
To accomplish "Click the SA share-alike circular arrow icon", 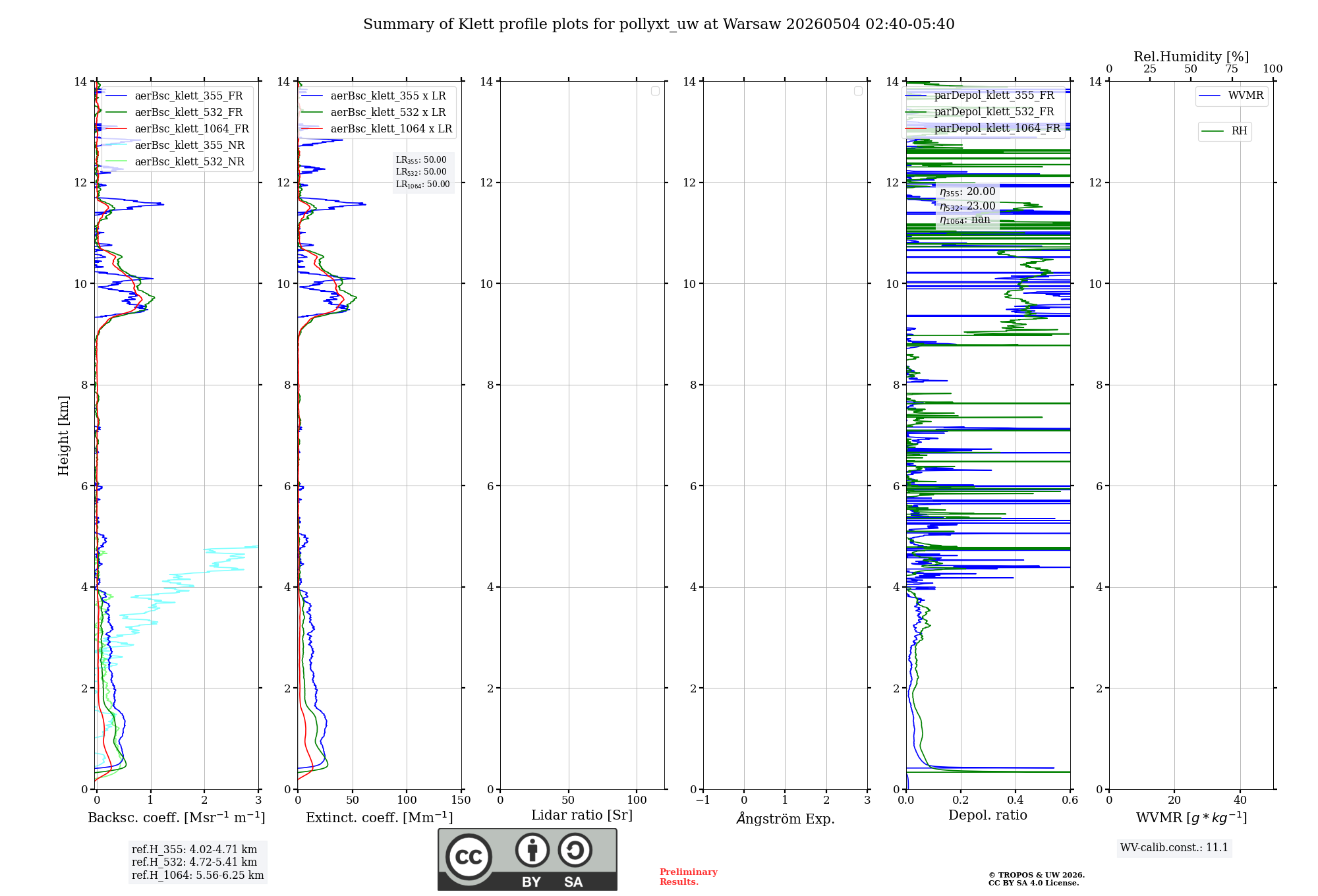I will pos(575,850).
